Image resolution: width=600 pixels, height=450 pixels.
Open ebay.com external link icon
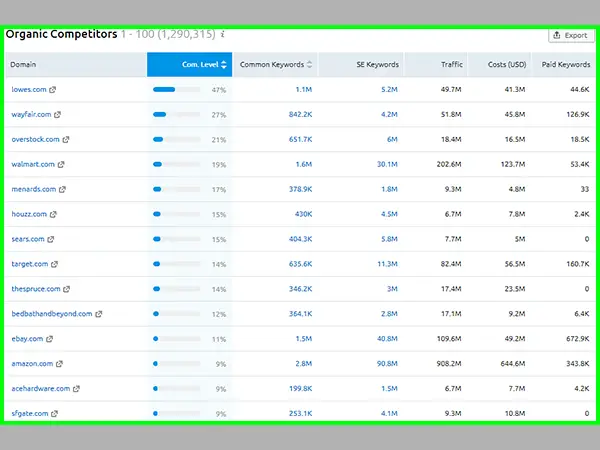49,339
